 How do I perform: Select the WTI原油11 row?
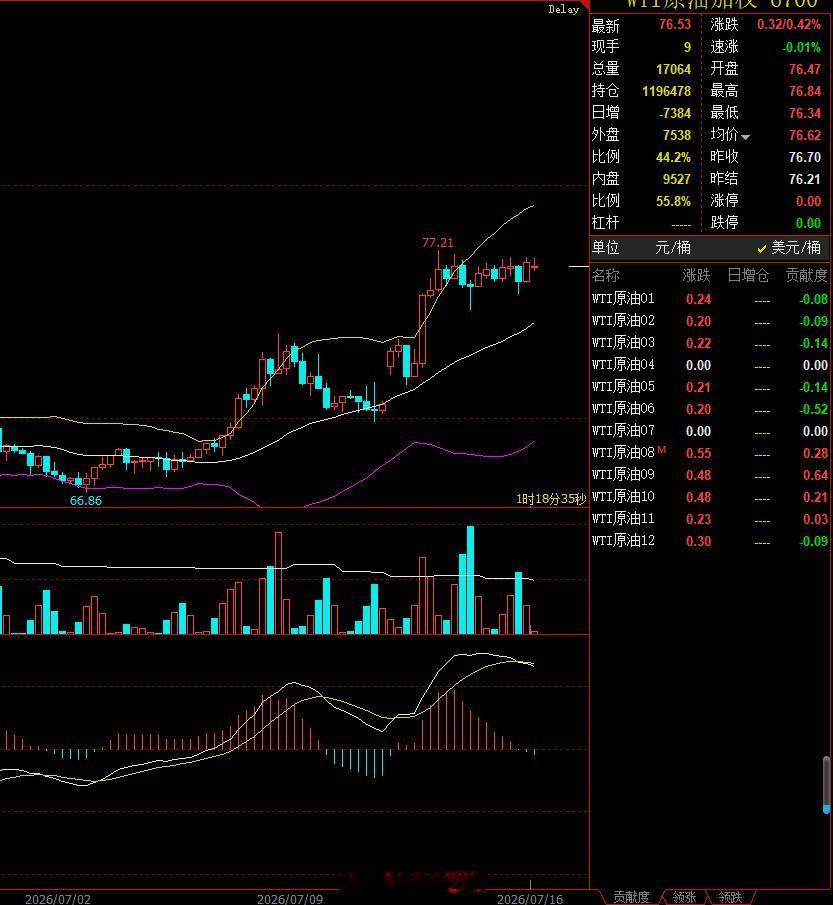coord(710,519)
